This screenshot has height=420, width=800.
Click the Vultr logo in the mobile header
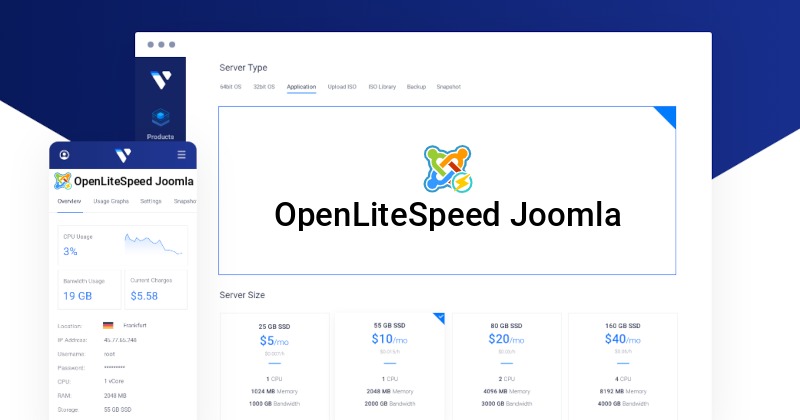123,155
